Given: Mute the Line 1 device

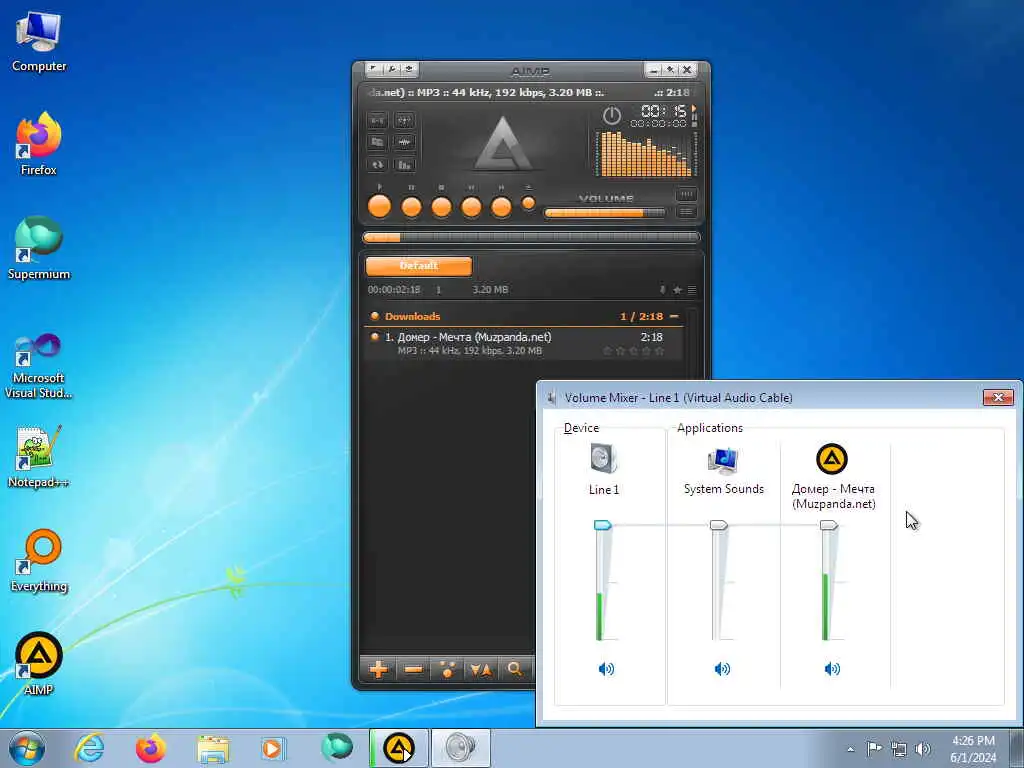Looking at the screenshot, I should pyautogui.click(x=606, y=669).
